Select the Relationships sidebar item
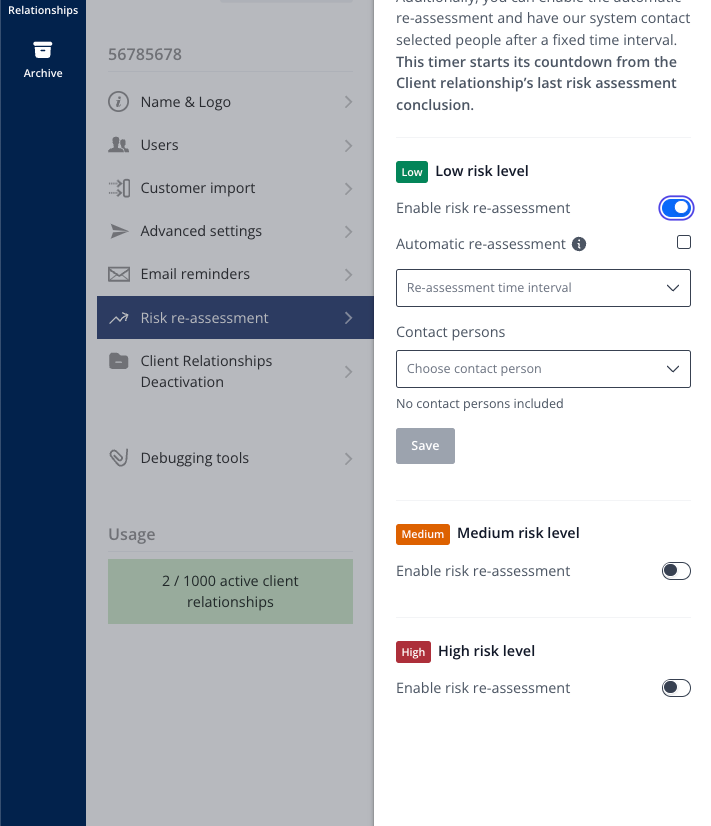 tap(43, 10)
